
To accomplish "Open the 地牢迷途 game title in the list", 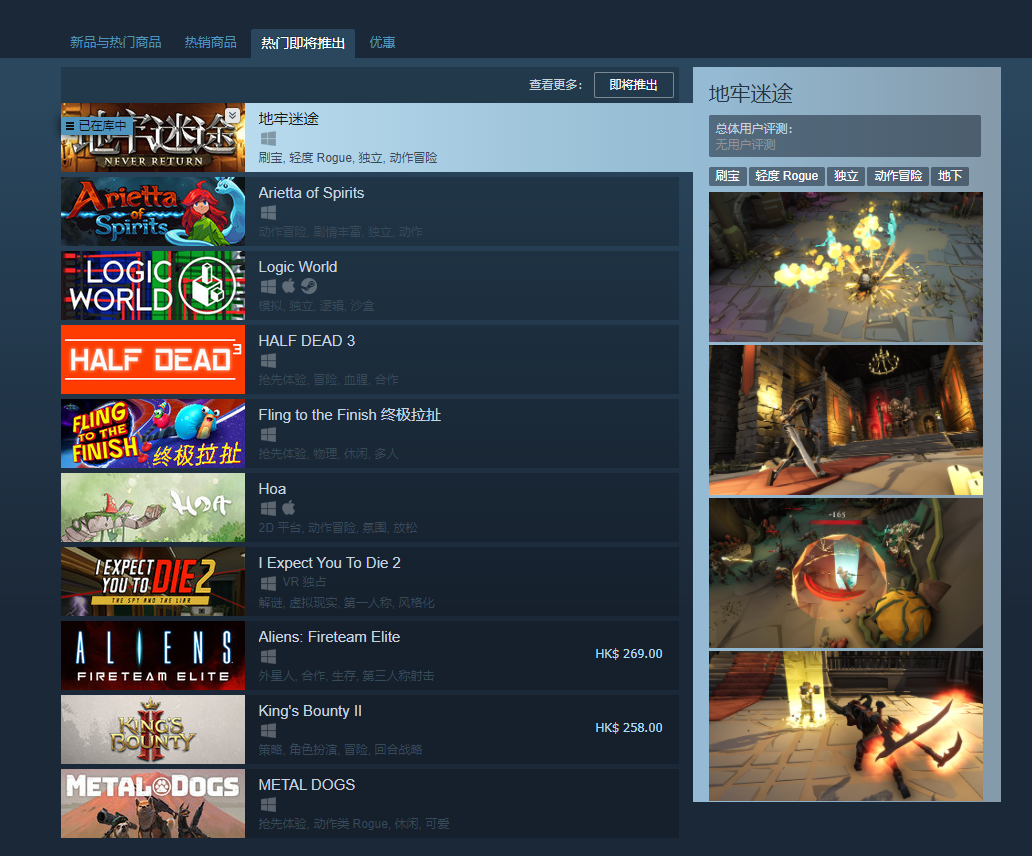I will tap(288, 119).
